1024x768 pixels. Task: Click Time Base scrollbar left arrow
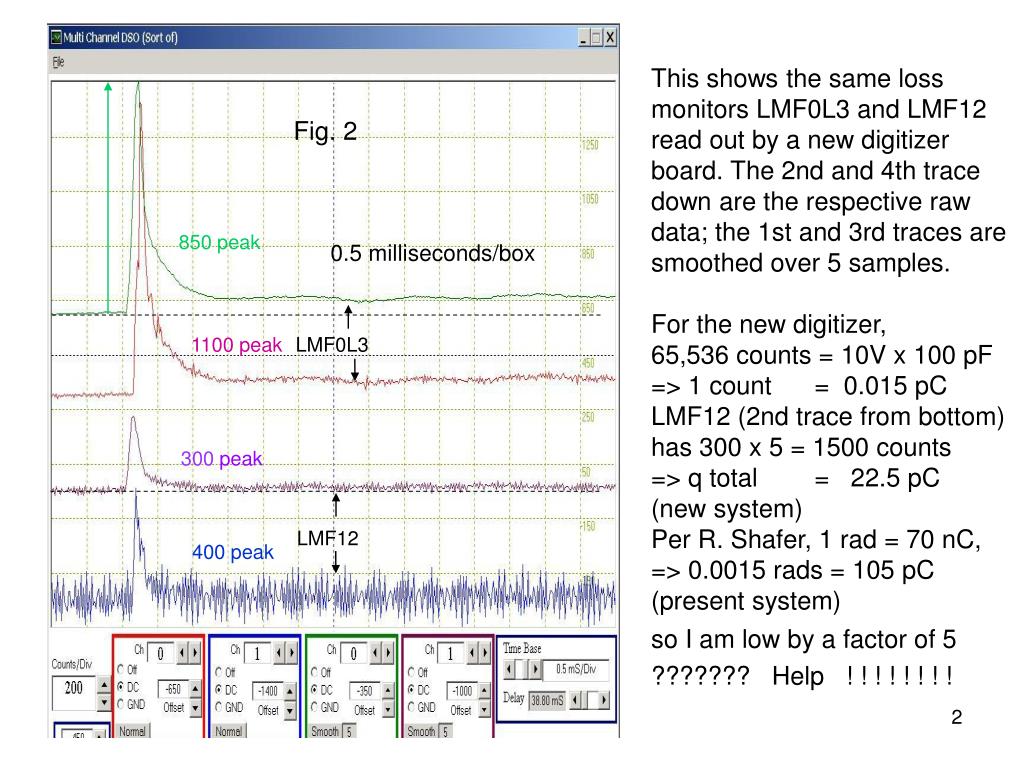(x=509, y=669)
